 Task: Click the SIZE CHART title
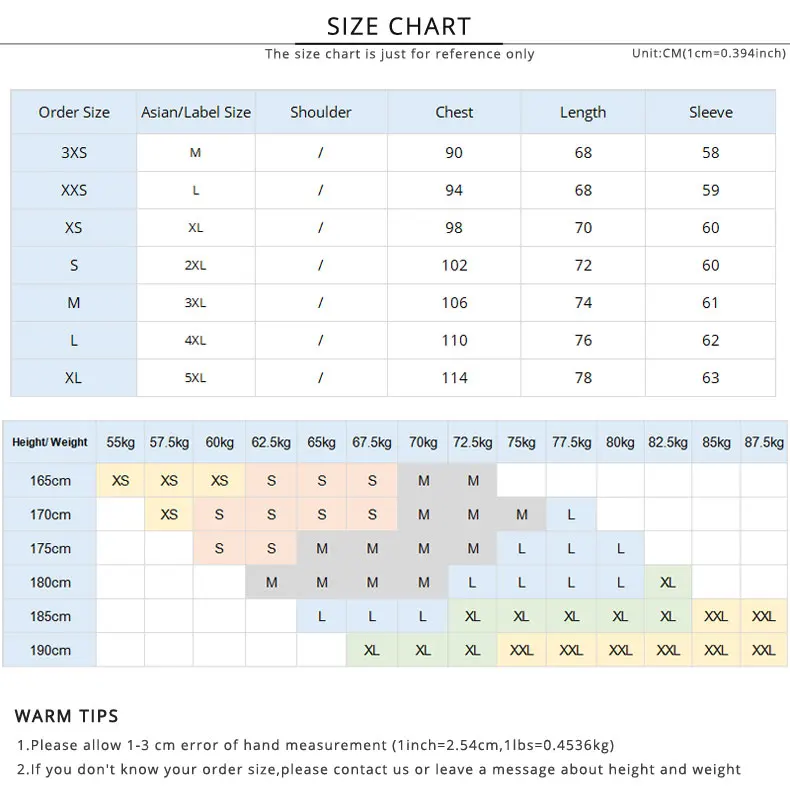399,26
